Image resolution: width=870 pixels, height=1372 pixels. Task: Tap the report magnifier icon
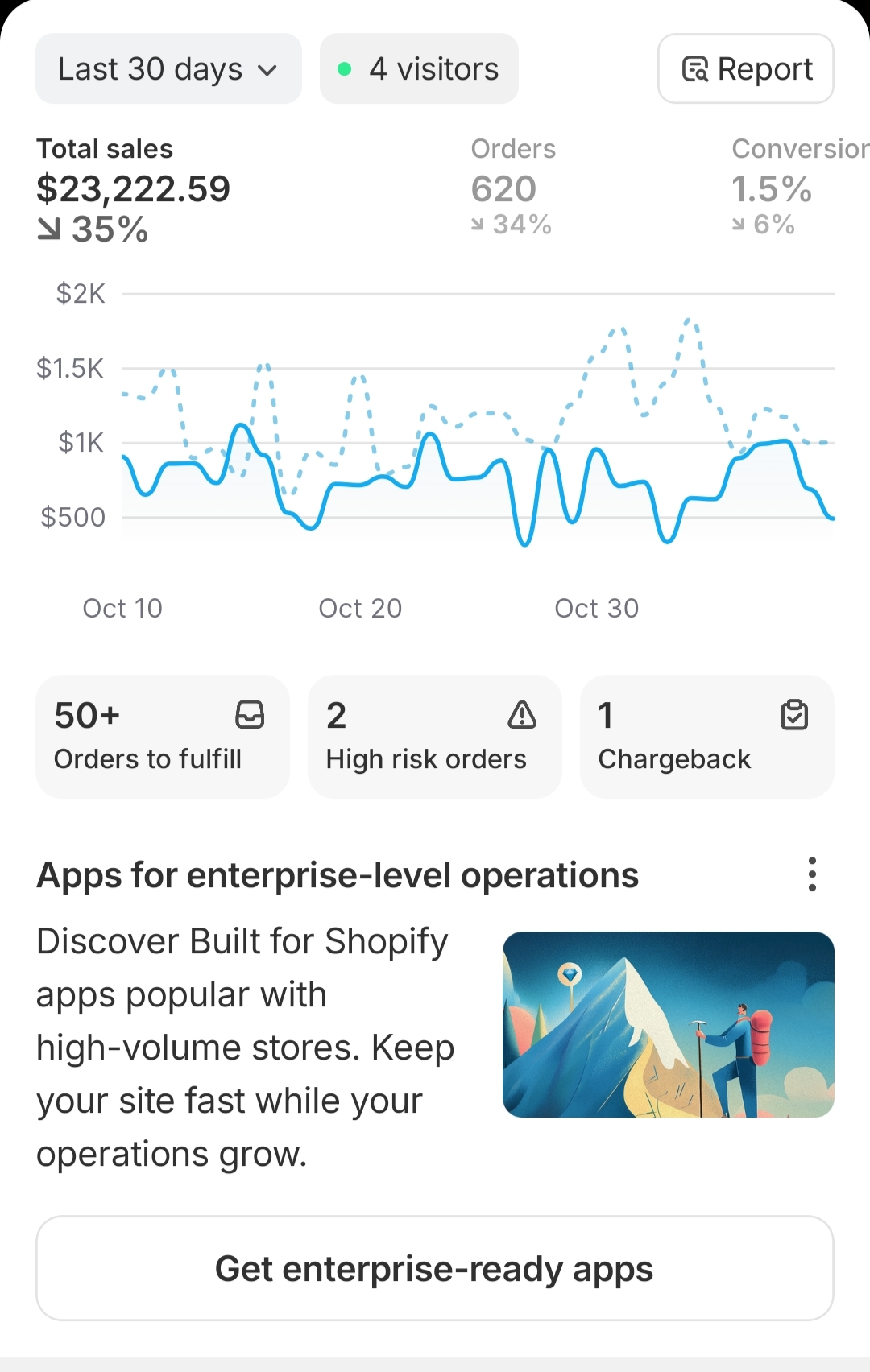694,70
